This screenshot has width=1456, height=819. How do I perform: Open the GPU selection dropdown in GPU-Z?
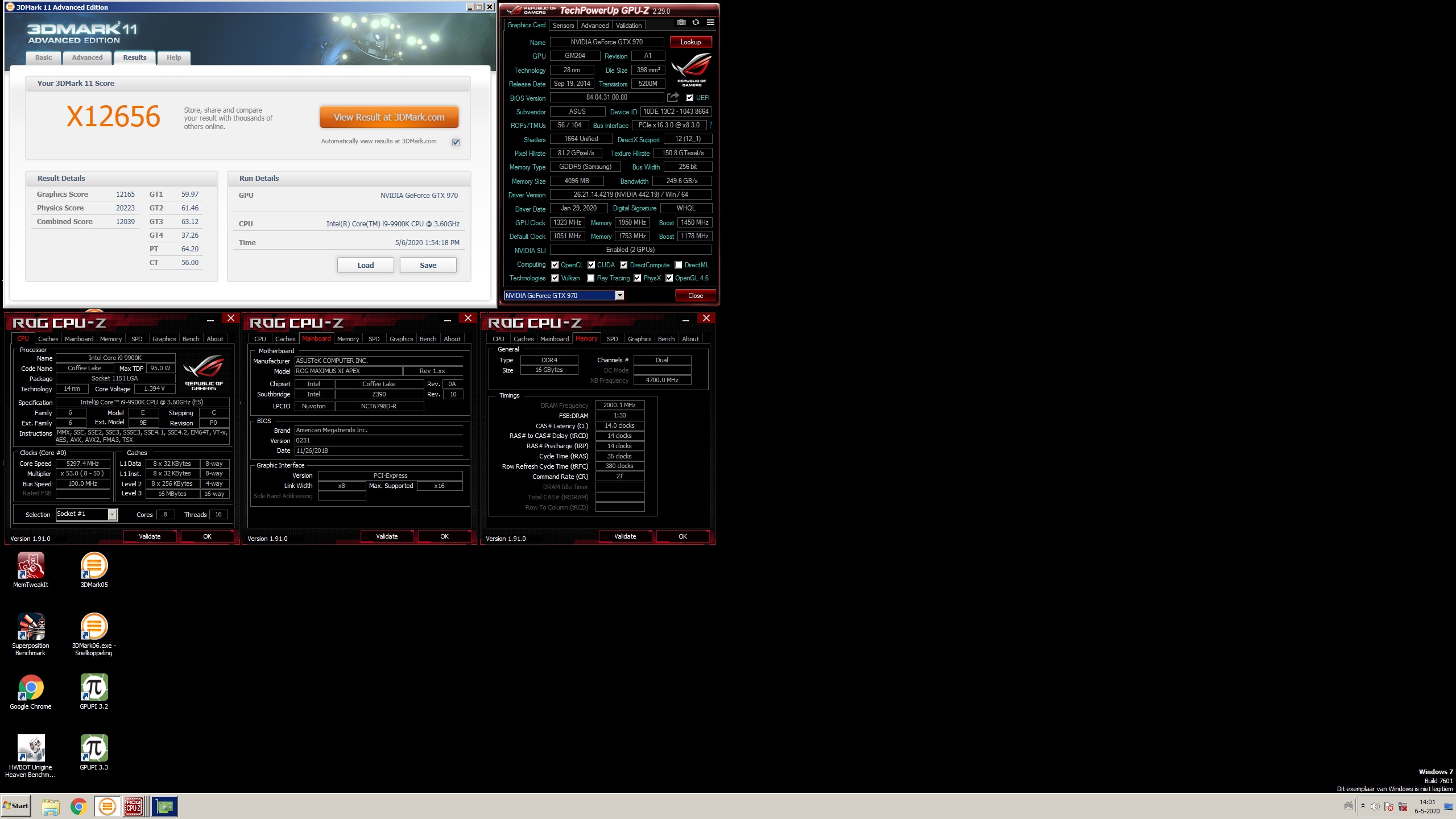(x=620, y=295)
